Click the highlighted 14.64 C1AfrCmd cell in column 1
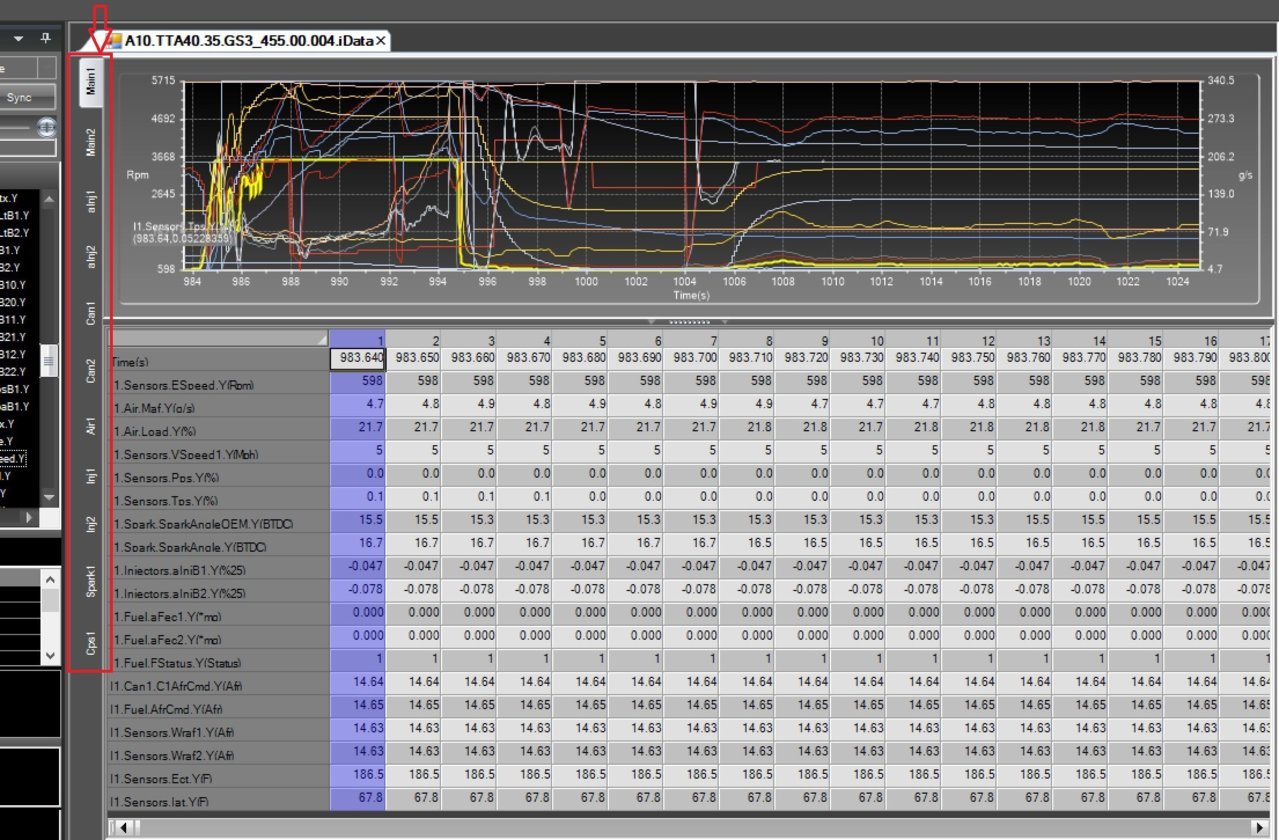The width and height of the screenshot is (1279, 840). coord(358,682)
